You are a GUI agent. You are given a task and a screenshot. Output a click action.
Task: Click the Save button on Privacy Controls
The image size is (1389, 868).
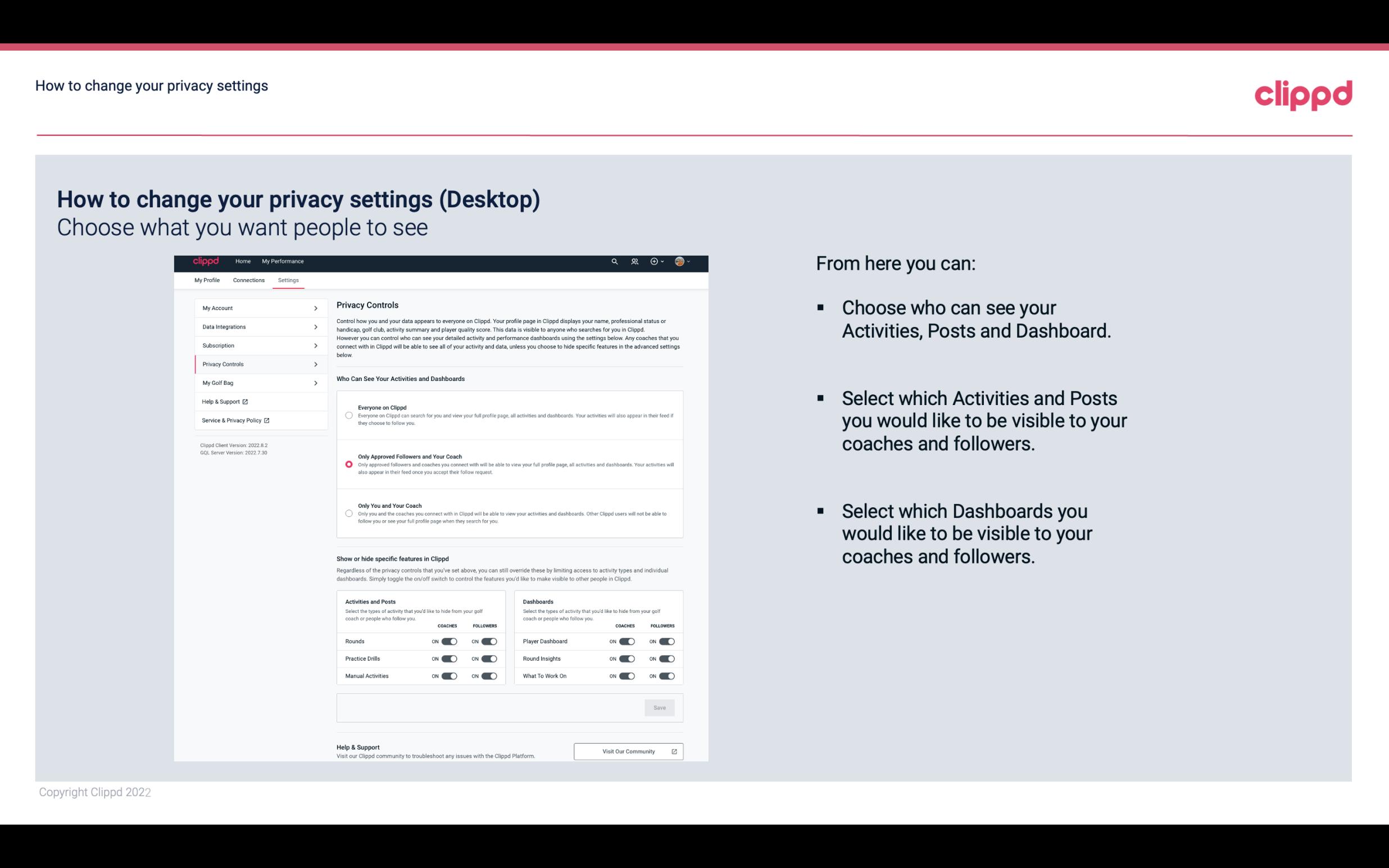click(x=660, y=708)
